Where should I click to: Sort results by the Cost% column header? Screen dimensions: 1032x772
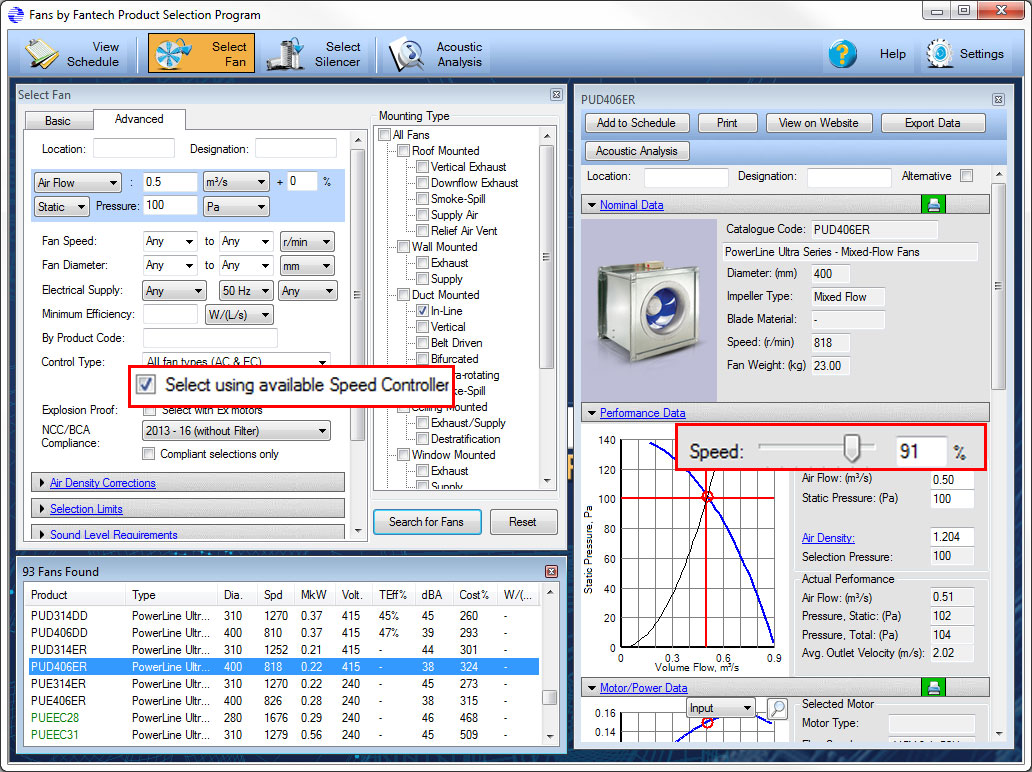(x=474, y=595)
